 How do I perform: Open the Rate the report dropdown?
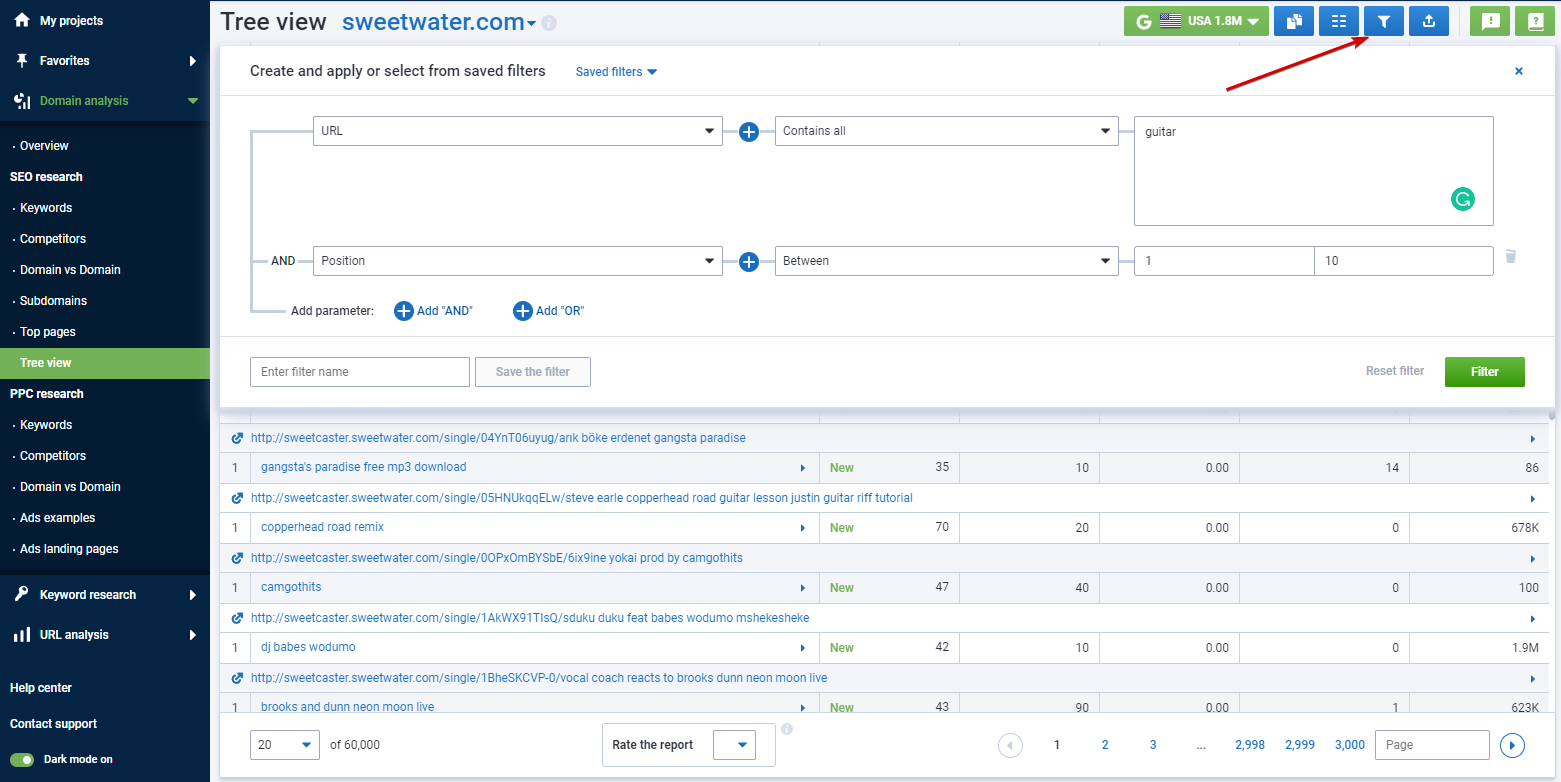(734, 745)
